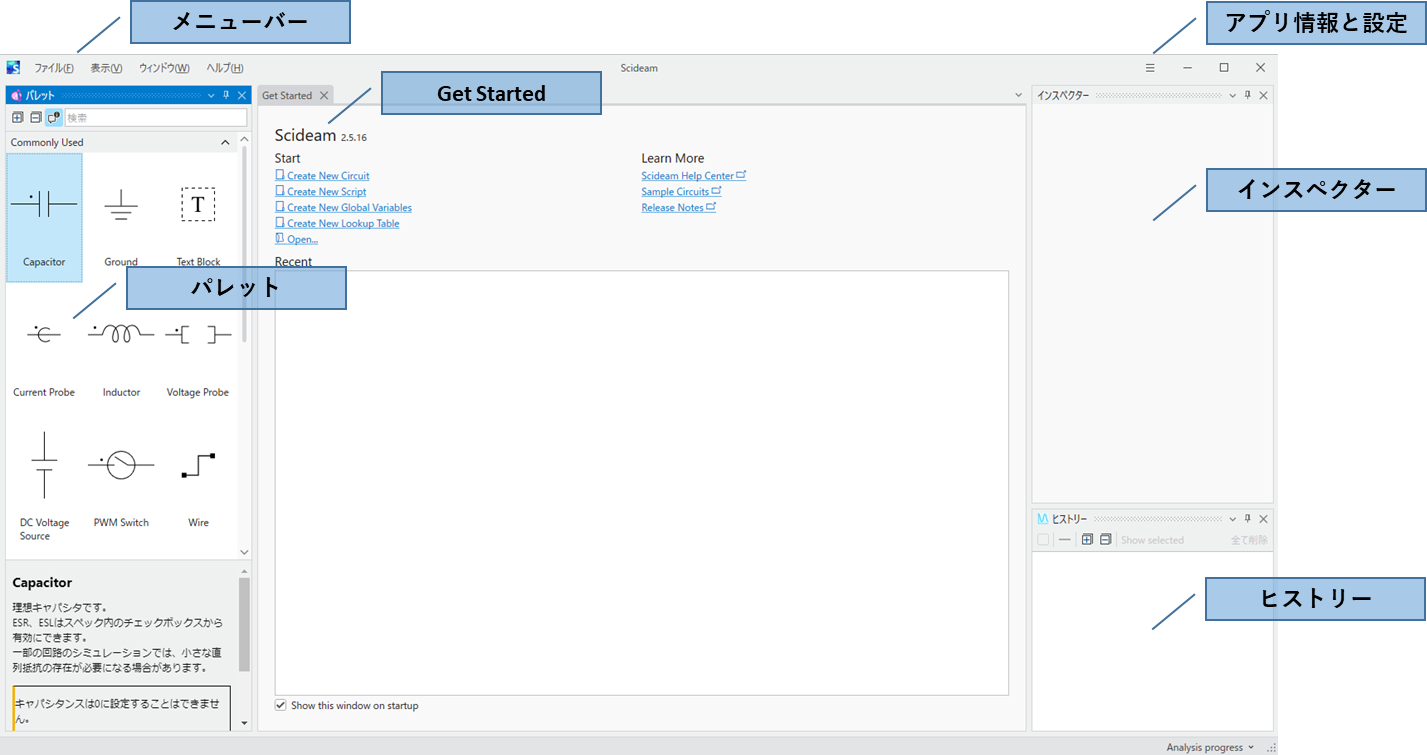Close the Get Started tab
This screenshot has width=1427, height=755.
(324, 96)
